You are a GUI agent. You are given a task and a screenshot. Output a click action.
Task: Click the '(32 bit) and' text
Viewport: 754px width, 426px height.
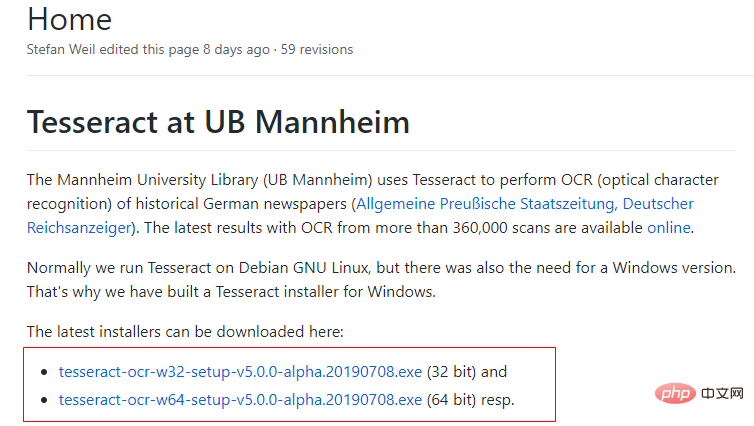(467, 372)
